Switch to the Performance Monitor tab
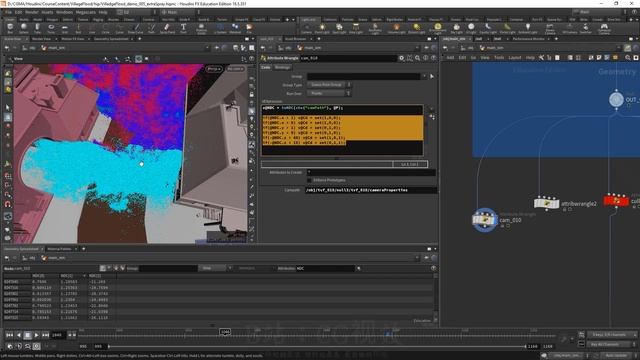 (x=529, y=39)
